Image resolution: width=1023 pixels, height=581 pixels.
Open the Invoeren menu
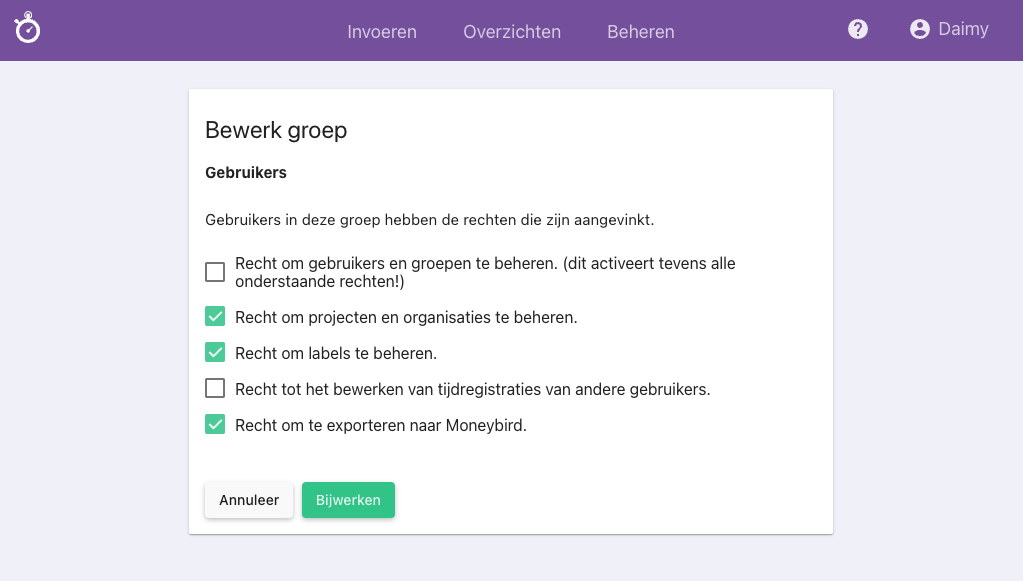381,31
